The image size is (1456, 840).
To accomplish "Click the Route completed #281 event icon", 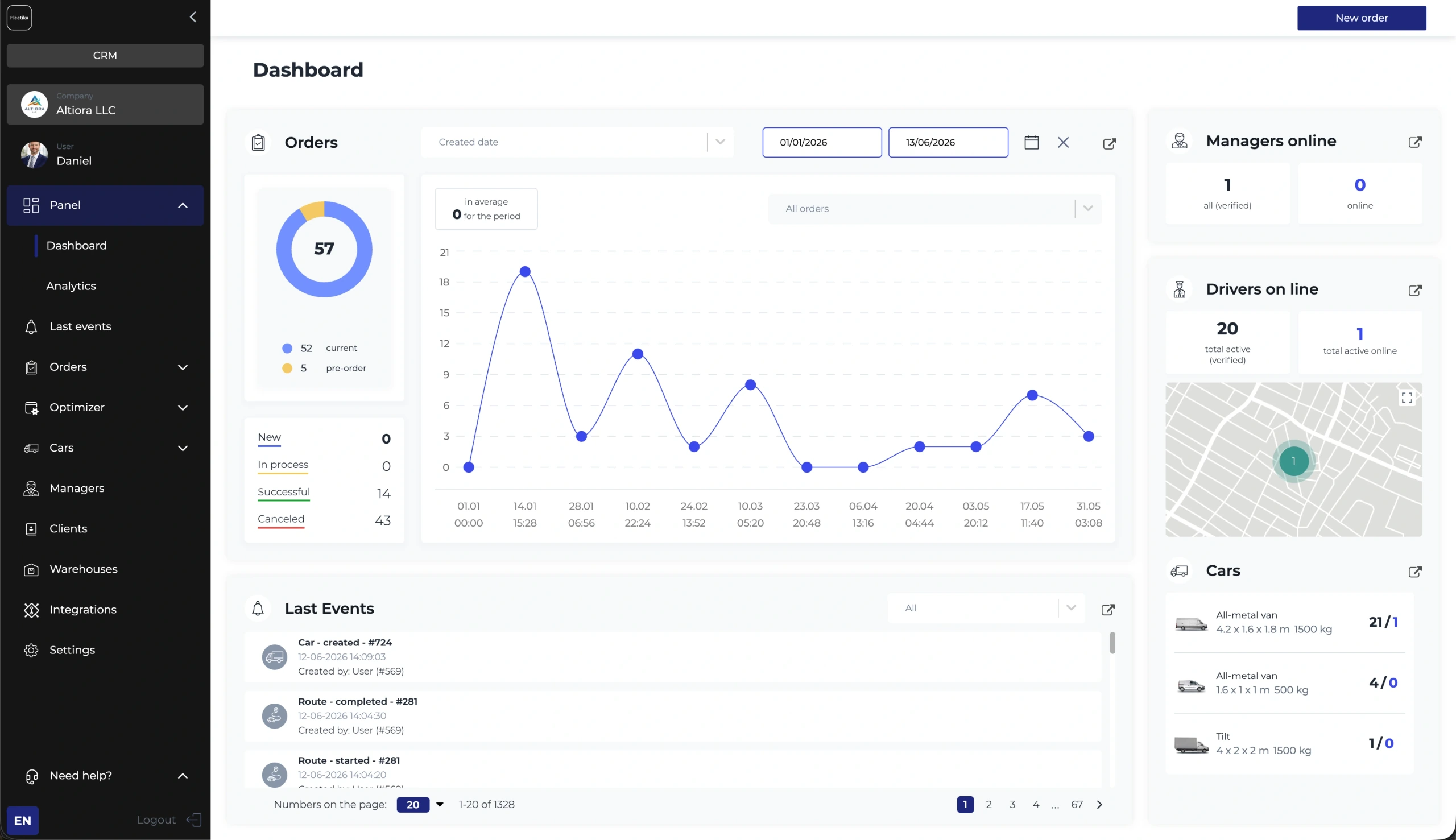I will pyautogui.click(x=275, y=716).
